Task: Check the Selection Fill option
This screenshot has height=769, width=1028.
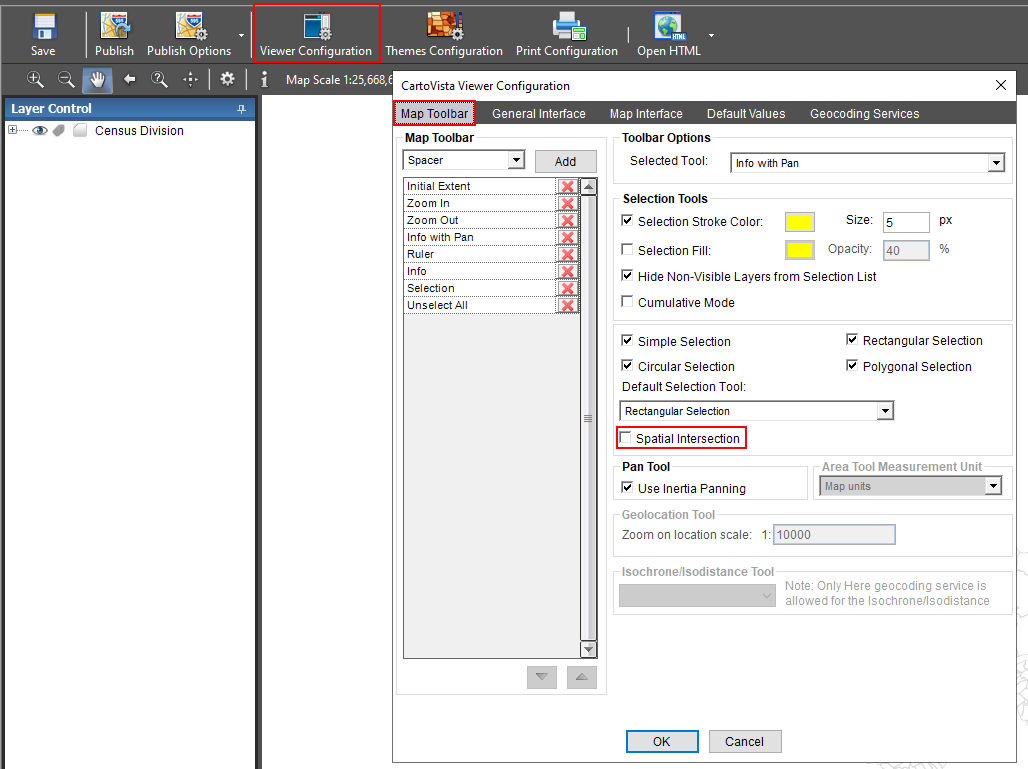Action: [x=628, y=250]
